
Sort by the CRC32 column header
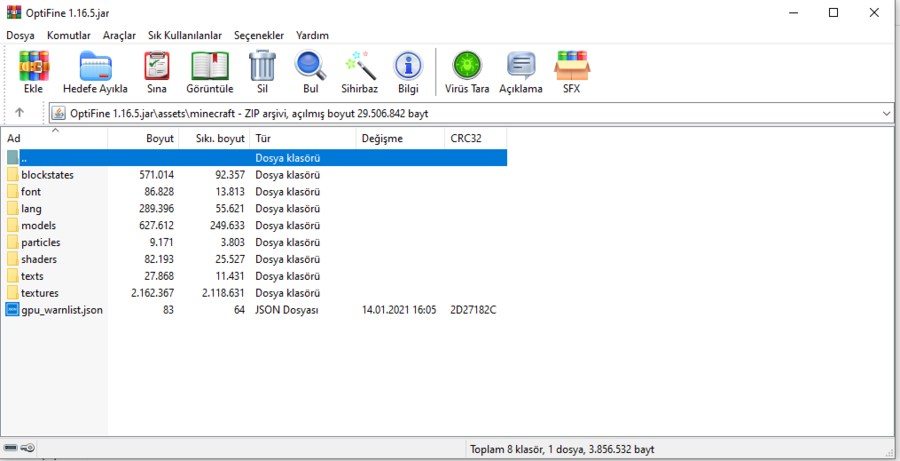(475, 138)
